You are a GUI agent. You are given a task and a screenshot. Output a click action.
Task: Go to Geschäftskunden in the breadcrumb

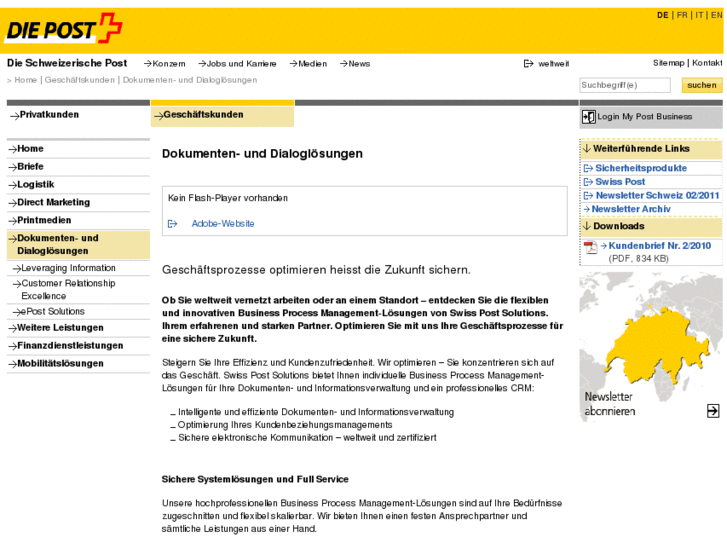pos(79,80)
